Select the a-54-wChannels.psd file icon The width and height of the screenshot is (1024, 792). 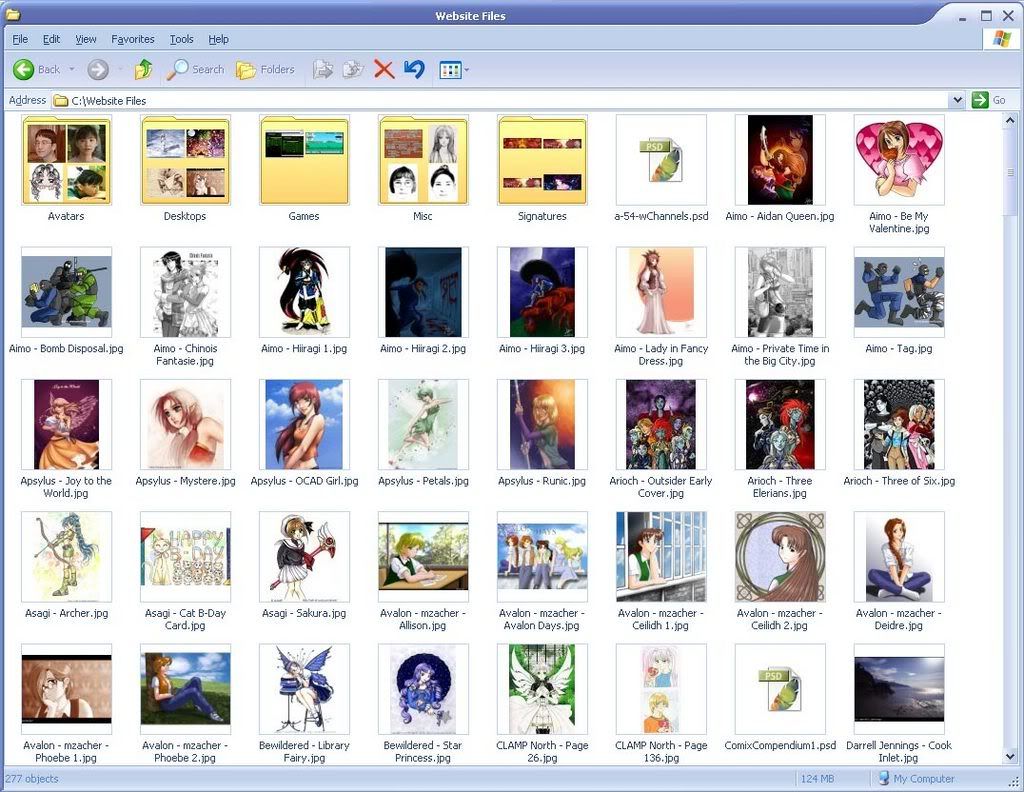661,160
